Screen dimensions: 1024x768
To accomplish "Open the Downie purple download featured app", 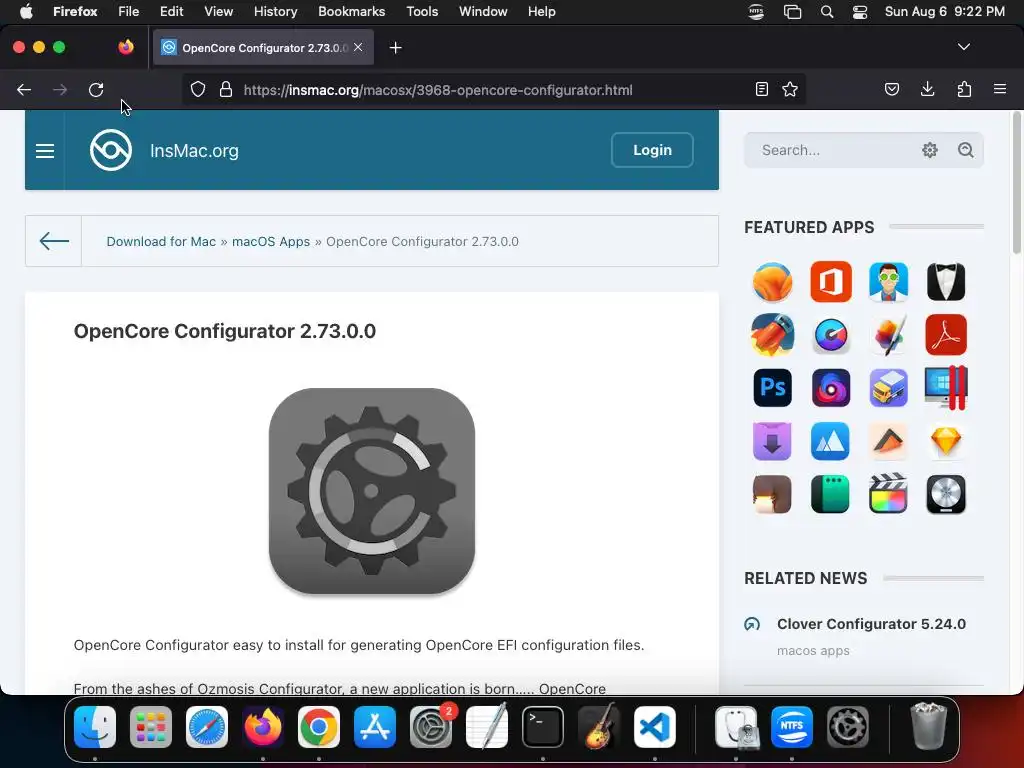I will [x=773, y=441].
